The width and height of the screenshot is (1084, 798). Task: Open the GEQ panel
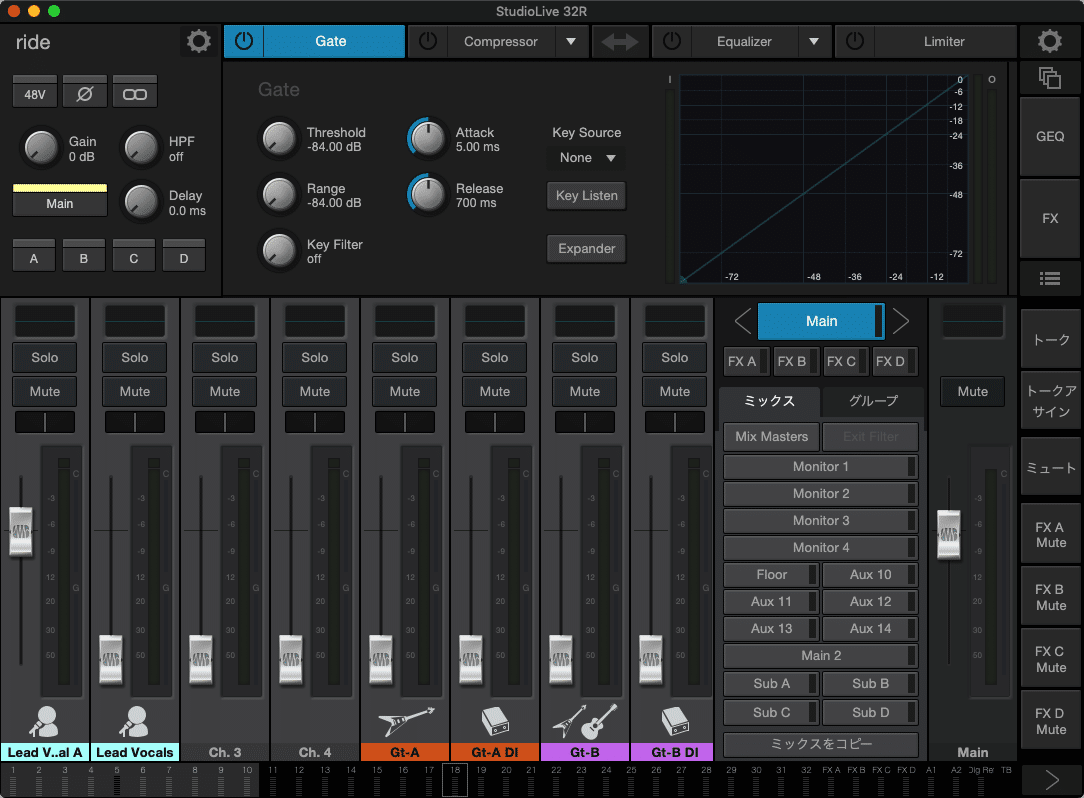click(1049, 136)
